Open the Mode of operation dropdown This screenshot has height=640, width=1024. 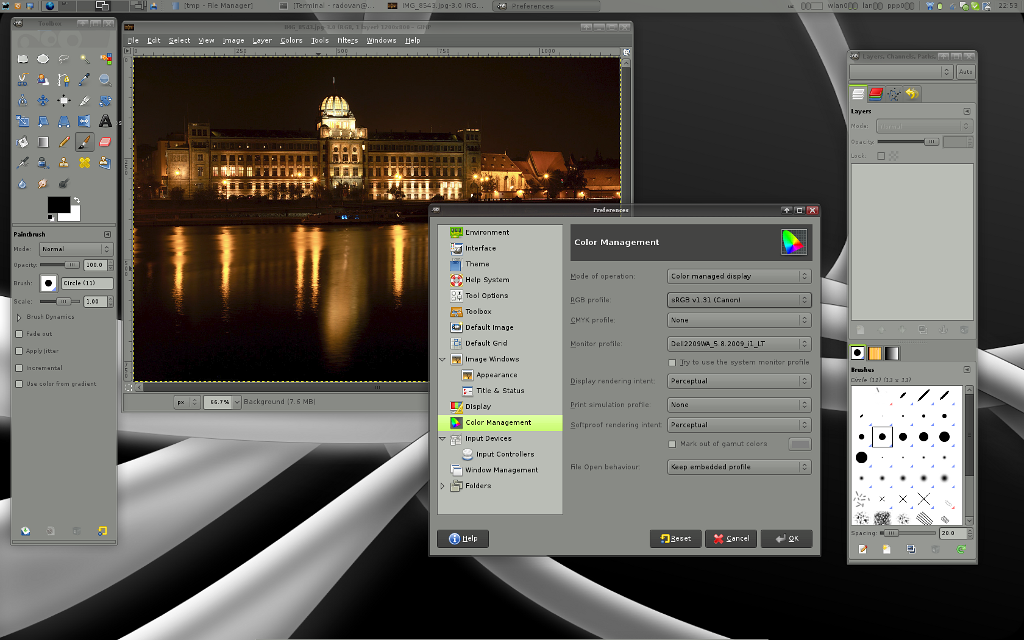click(738, 276)
